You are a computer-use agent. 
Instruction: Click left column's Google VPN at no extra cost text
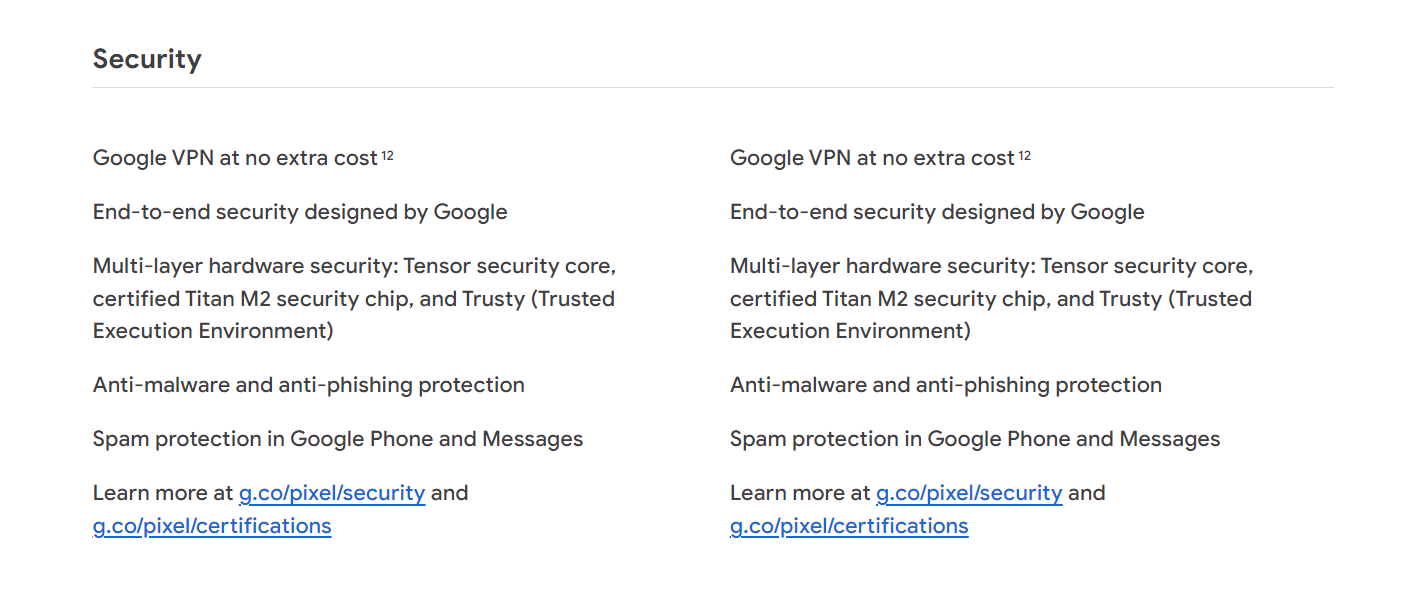pos(235,158)
